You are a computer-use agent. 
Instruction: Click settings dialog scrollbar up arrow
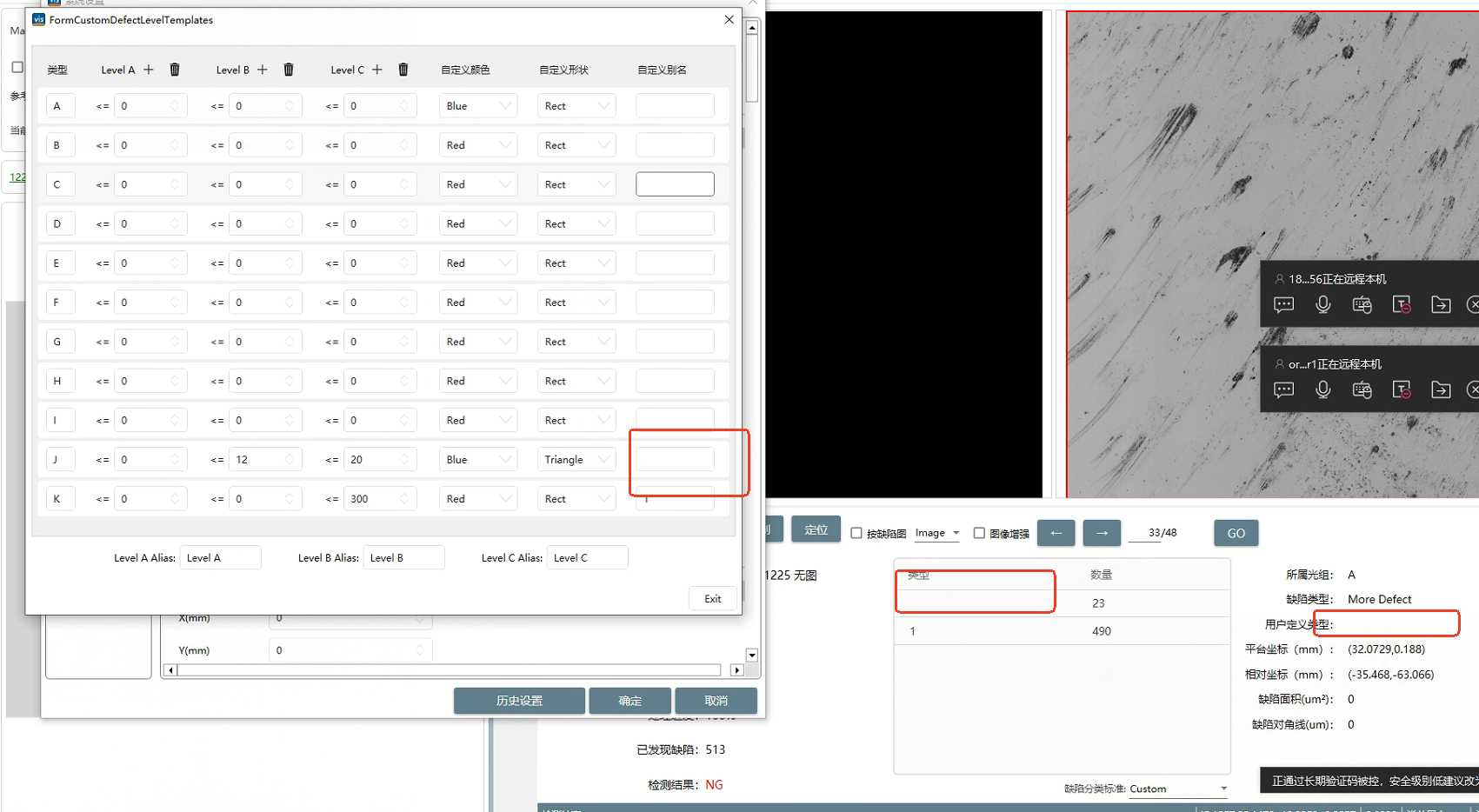click(x=752, y=28)
